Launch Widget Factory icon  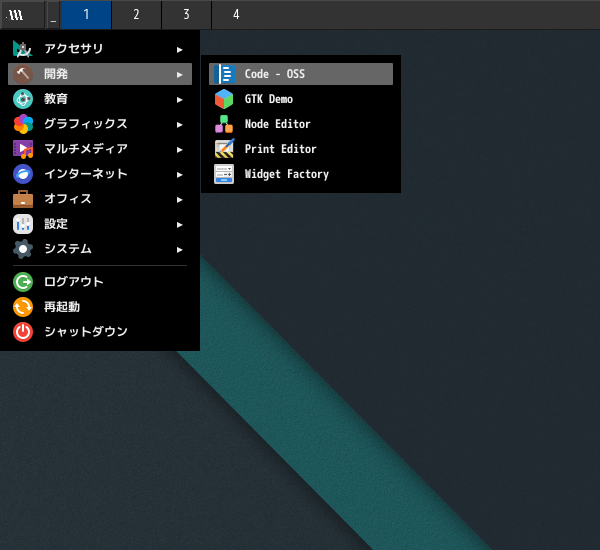224,174
